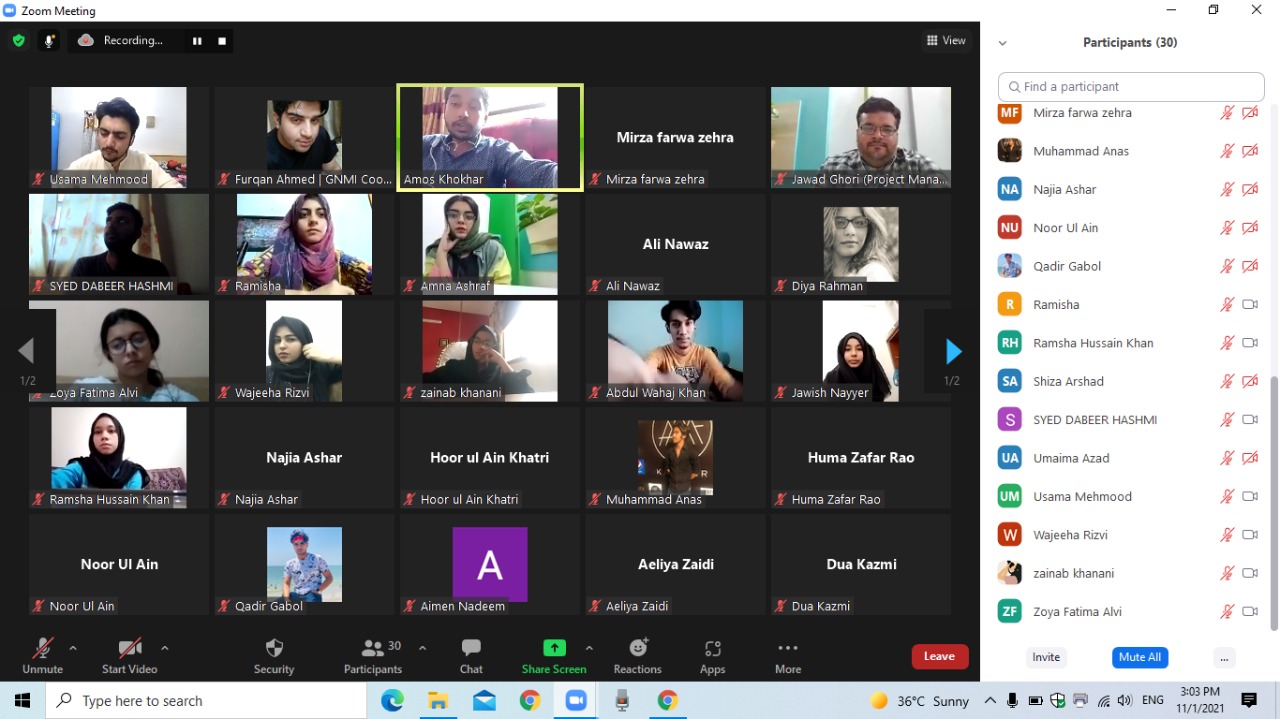
Task: Click the green Share Screen icon
Action: pyautogui.click(x=554, y=648)
